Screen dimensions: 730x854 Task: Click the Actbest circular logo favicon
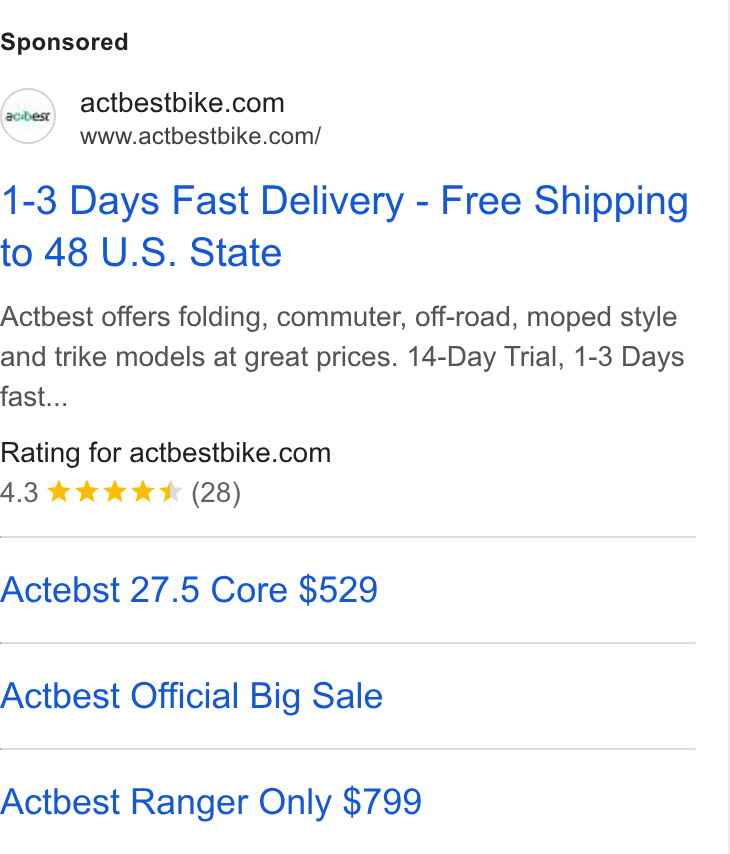tap(28, 116)
